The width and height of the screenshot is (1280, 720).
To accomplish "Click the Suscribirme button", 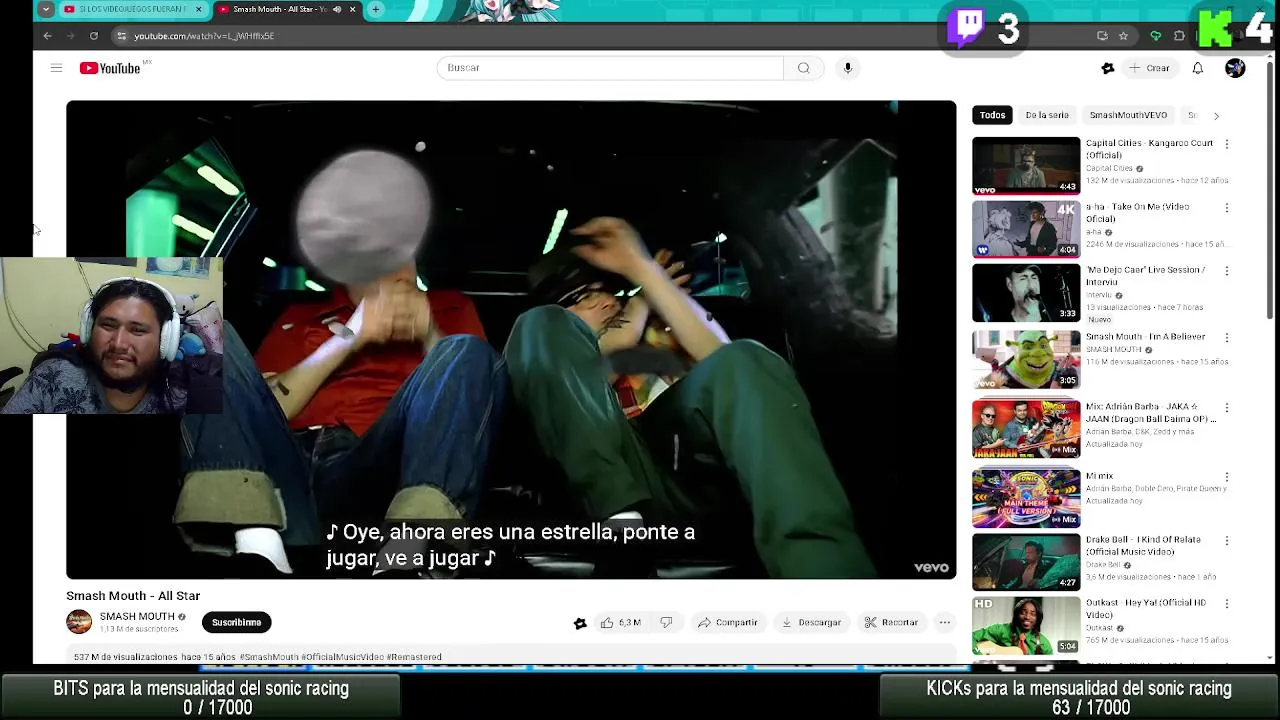I will [x=236, y=622].
